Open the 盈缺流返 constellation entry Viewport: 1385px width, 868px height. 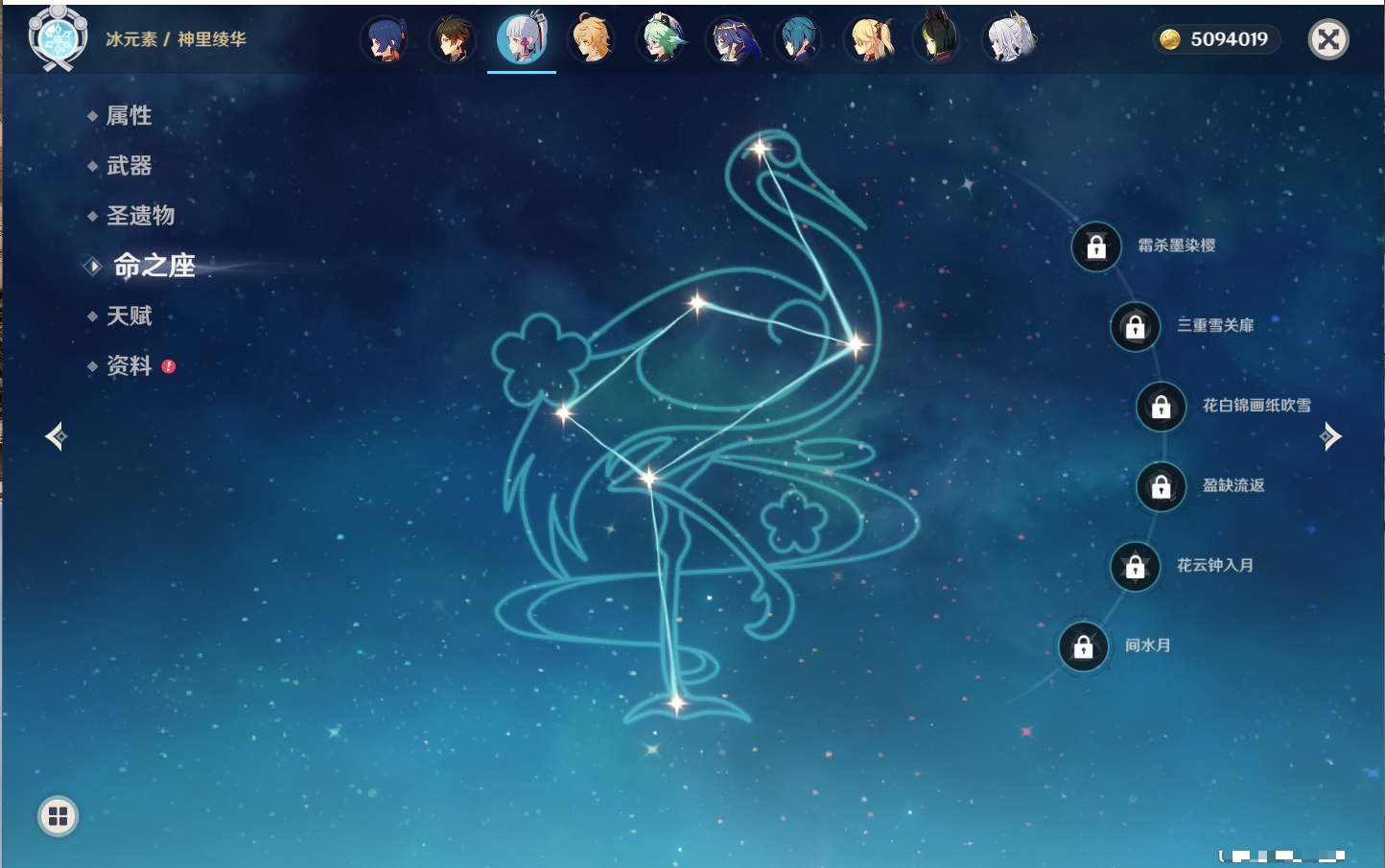1232,486
